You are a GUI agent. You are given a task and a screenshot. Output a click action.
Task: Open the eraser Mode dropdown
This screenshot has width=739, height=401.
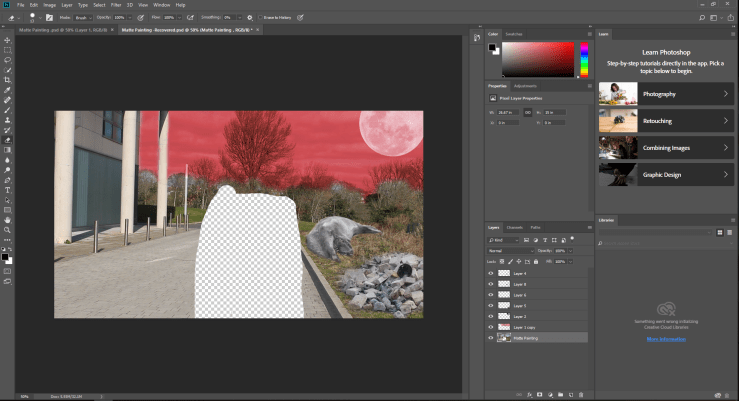pyautogui.click(x=83, y=17)
